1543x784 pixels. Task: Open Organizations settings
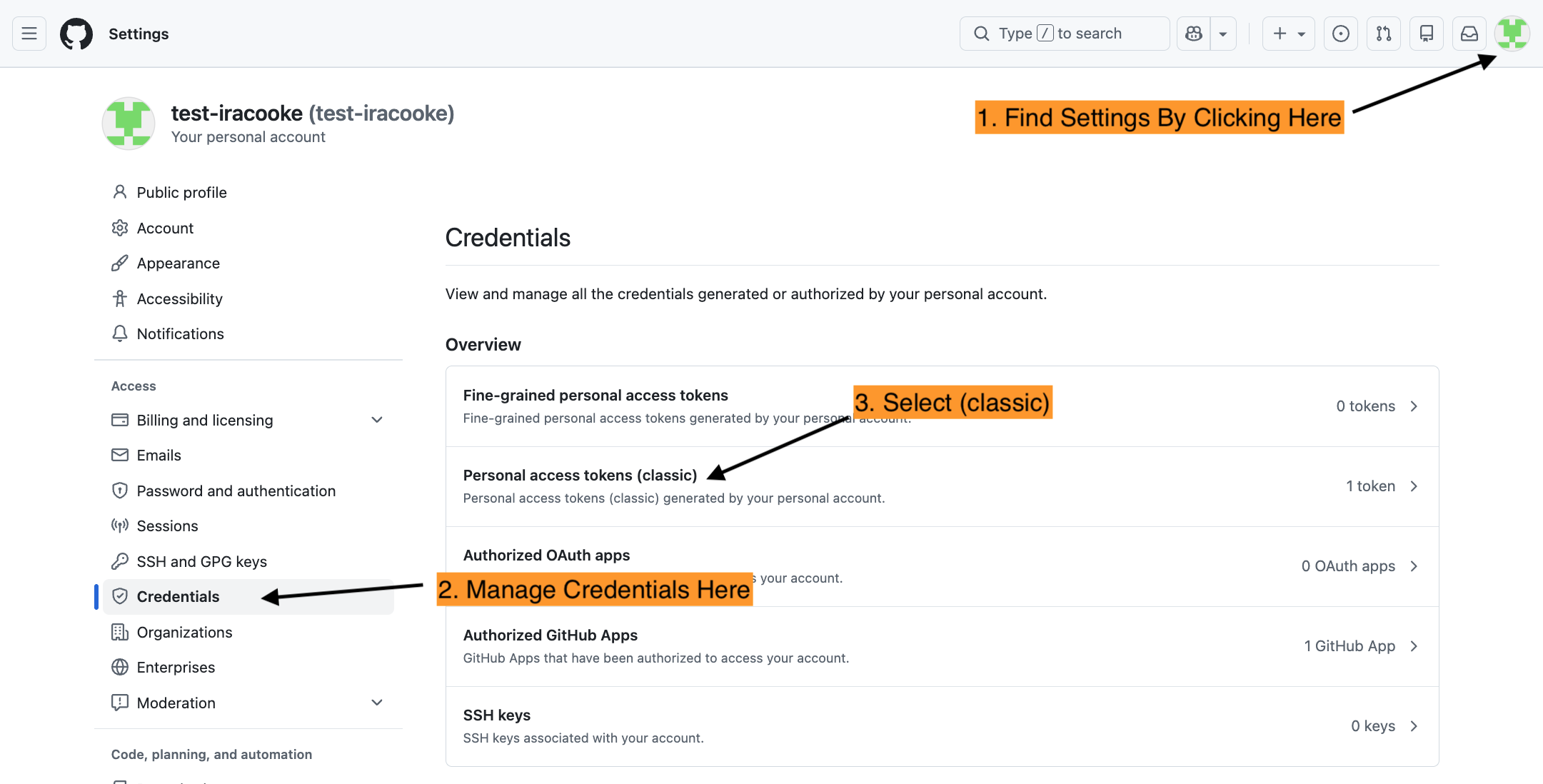(248, 633)
